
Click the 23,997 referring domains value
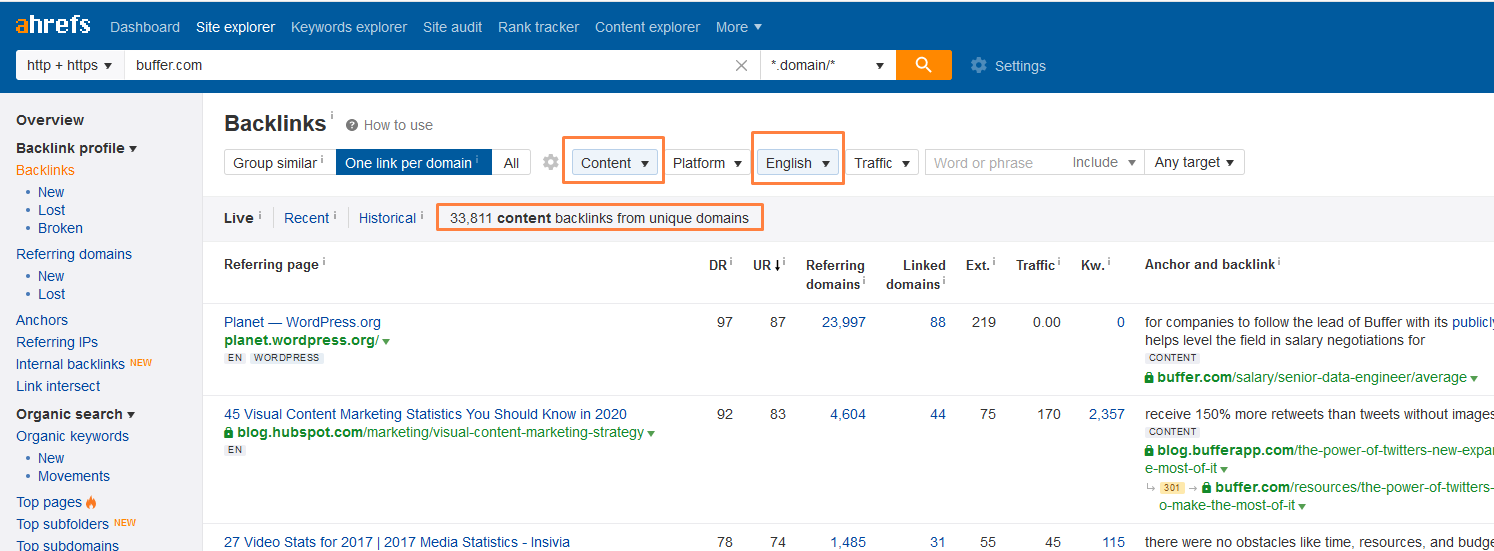843,322
